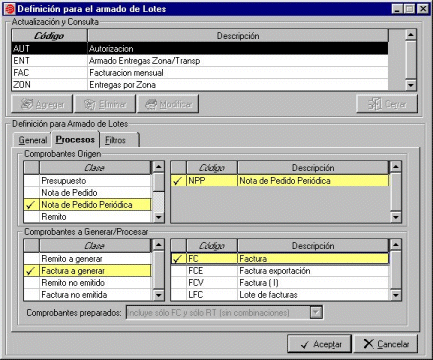Click the Aceptar checkmark icon
Screen dimensions: 433x360
pyautogui.click(x=305, y=345)
